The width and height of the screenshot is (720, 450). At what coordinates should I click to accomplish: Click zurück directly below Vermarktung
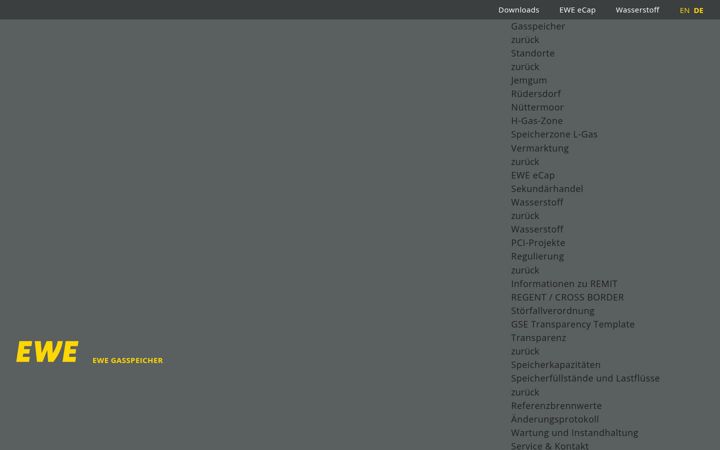point(525,162)
